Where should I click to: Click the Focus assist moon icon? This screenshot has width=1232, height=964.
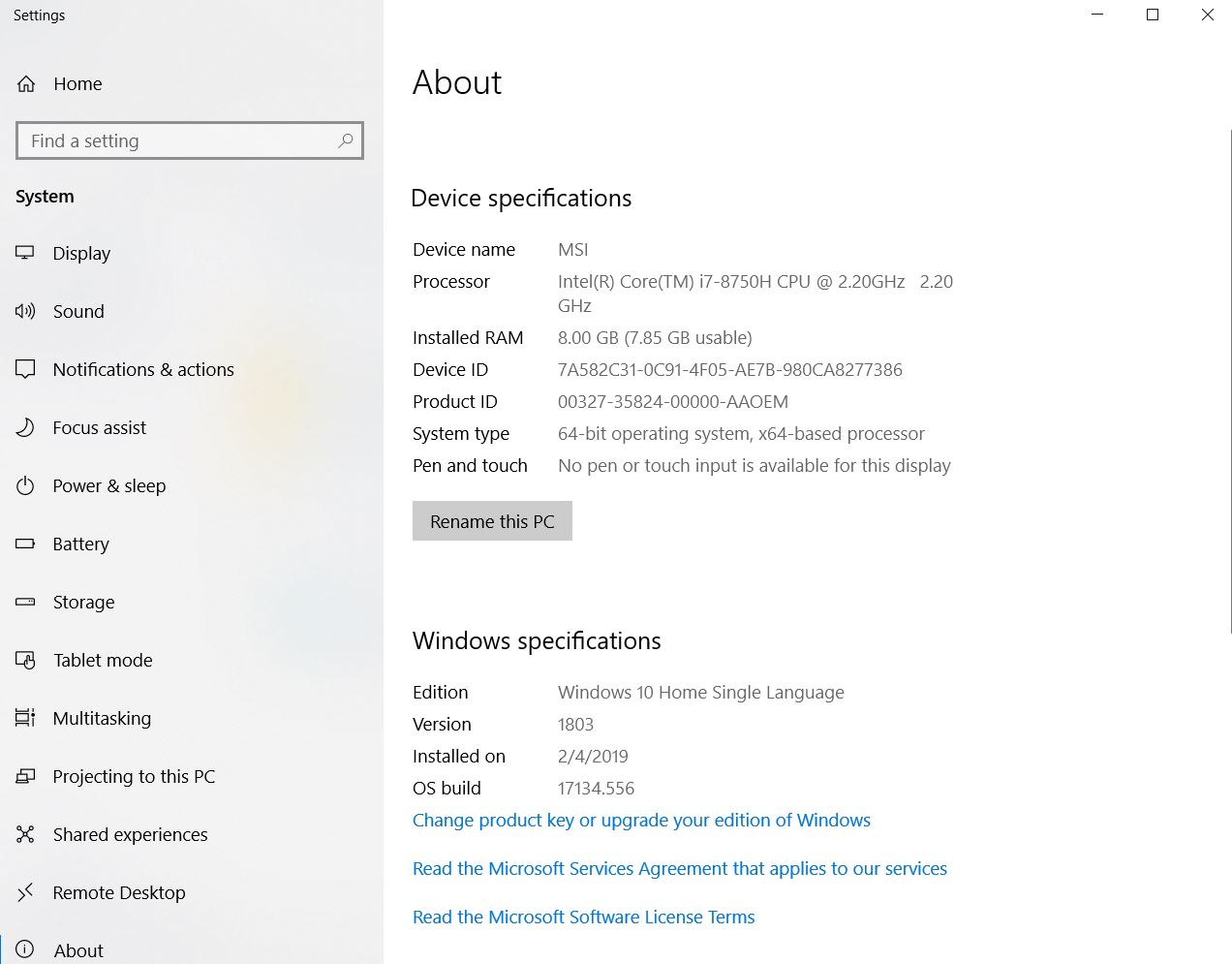(25, 427)
